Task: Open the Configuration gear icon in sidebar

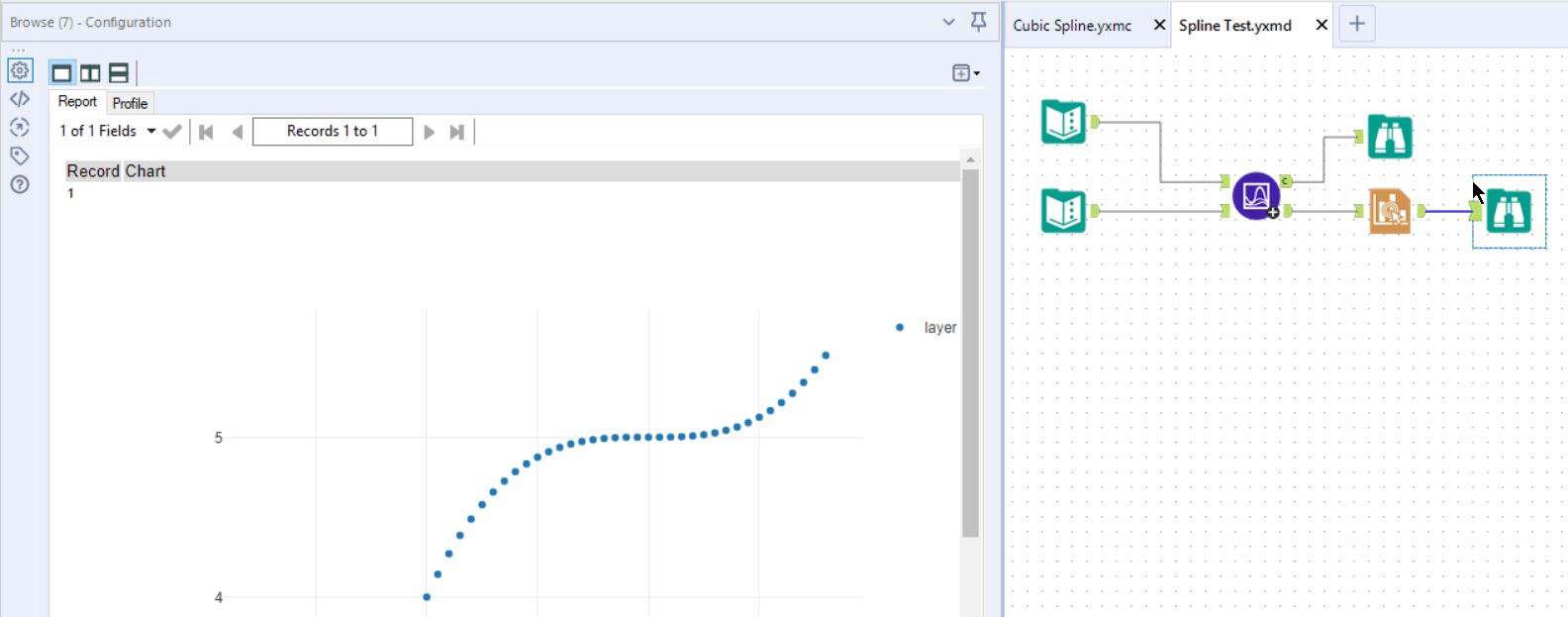Action: [20, 71]
